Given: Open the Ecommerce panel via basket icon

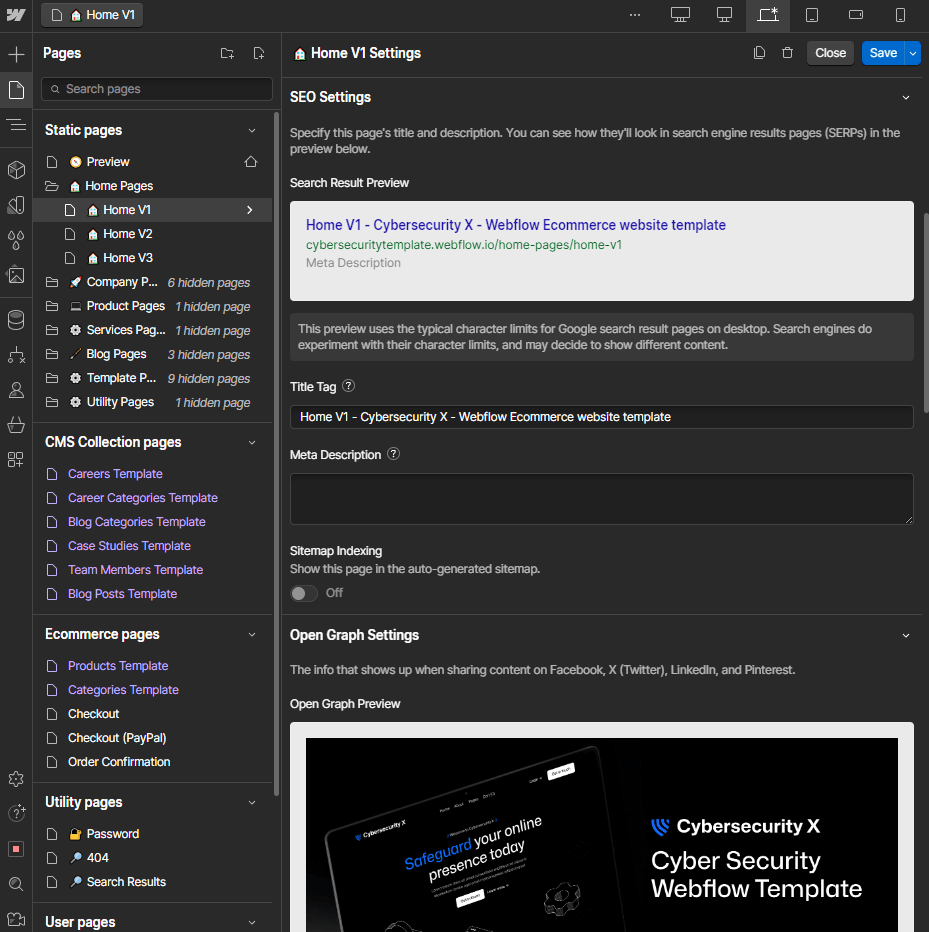Looking at the screenshot, I should tap(16, 425).
